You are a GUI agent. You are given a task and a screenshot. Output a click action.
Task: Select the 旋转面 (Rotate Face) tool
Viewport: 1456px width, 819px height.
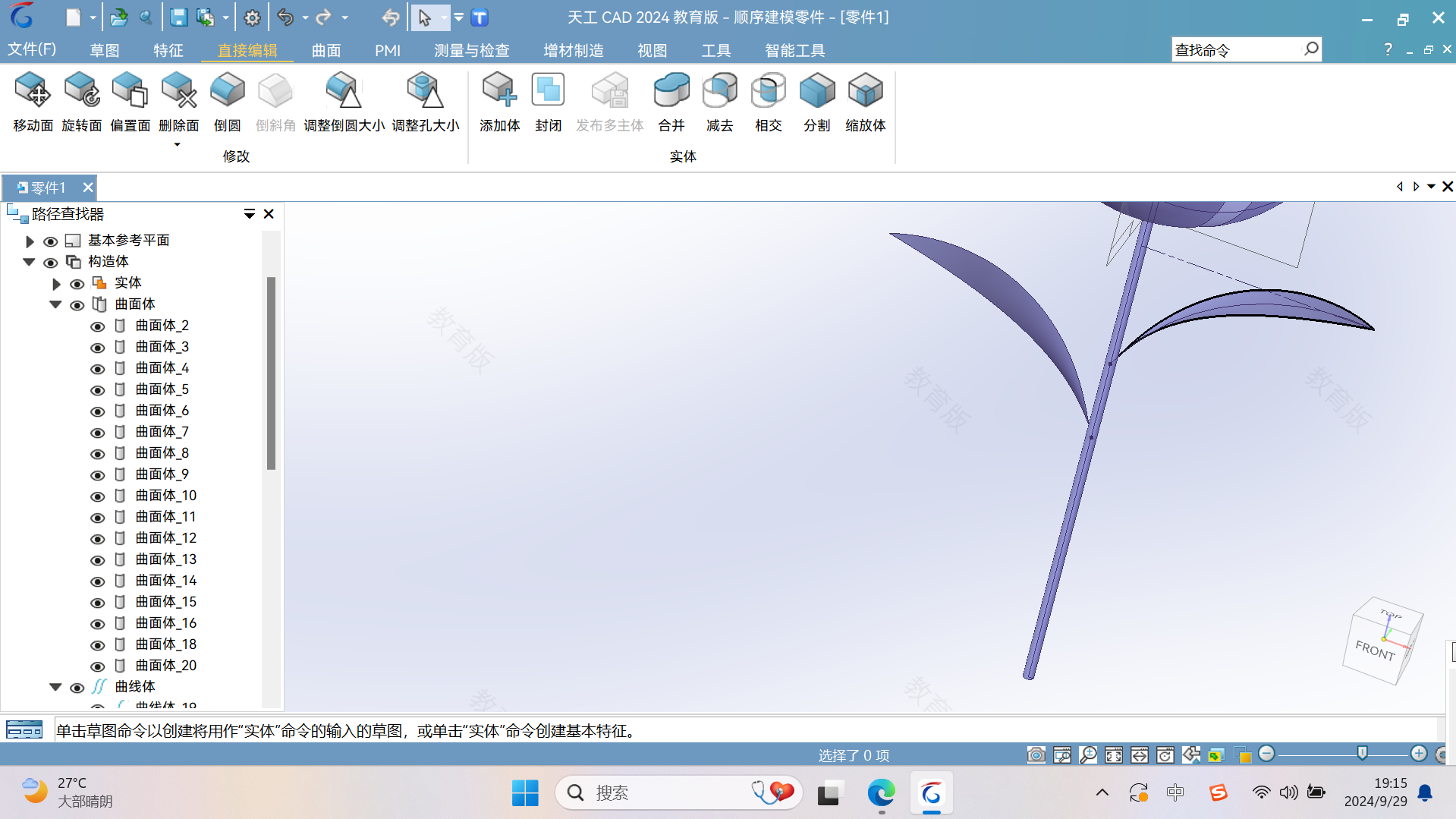pyautogui.click(x=81, y=102)
